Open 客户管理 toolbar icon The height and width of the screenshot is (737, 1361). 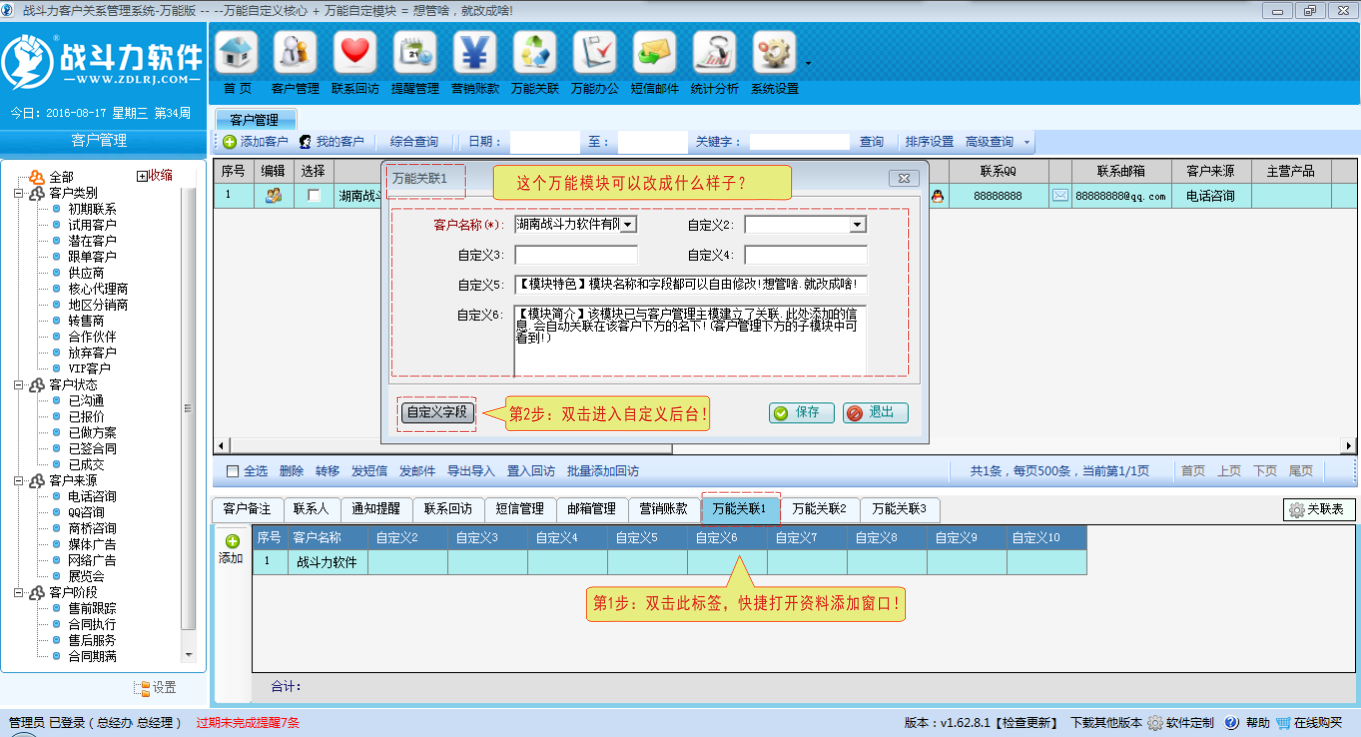[295, 53]
